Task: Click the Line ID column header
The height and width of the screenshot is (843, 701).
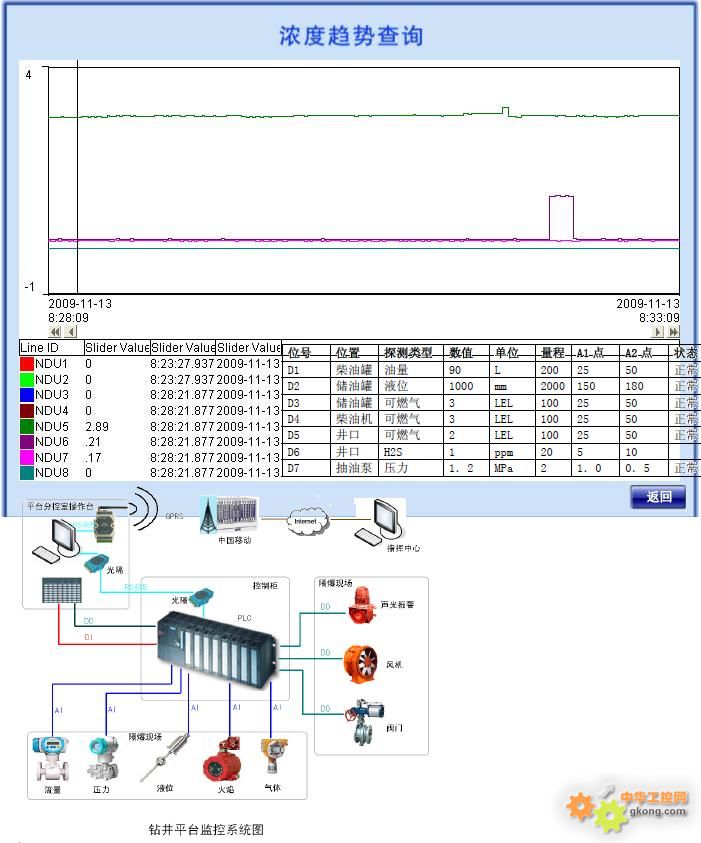Action: (52, 348)
